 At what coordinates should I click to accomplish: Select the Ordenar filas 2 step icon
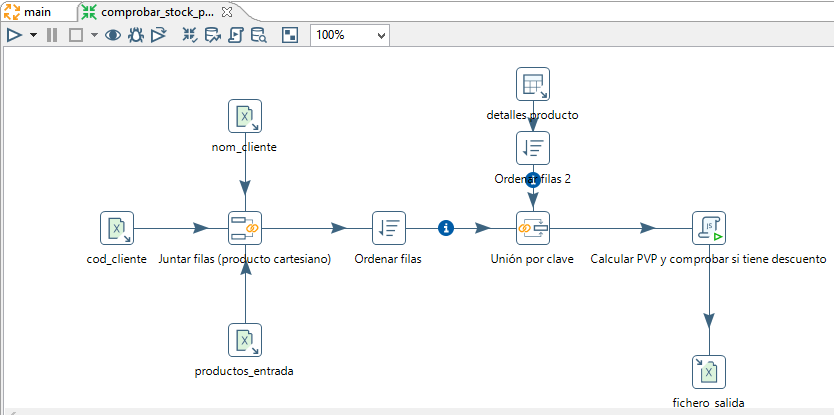click(533, 148)
